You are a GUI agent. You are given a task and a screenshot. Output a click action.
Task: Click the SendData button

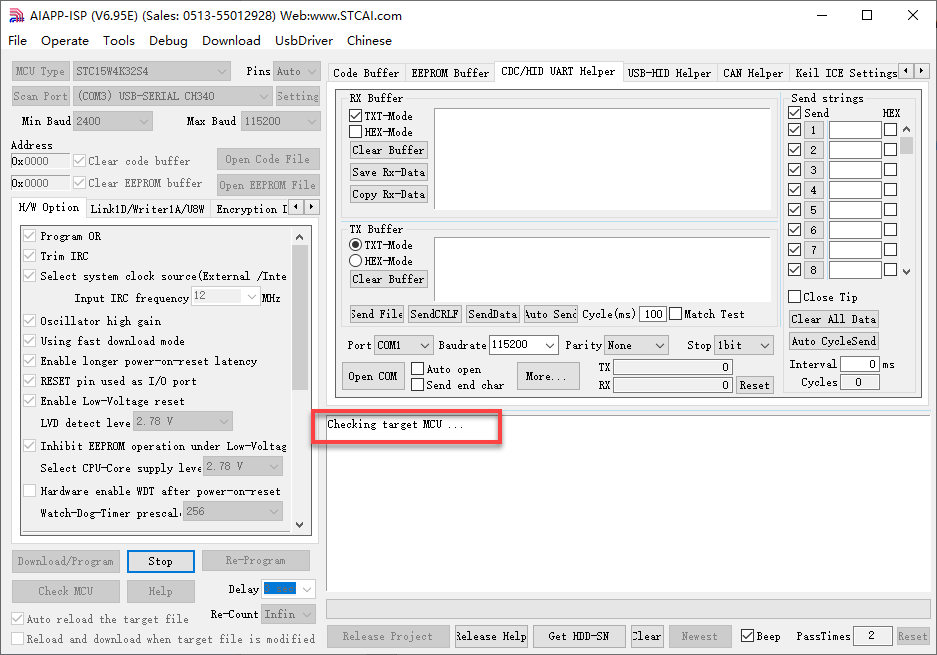tap(492, 314)
